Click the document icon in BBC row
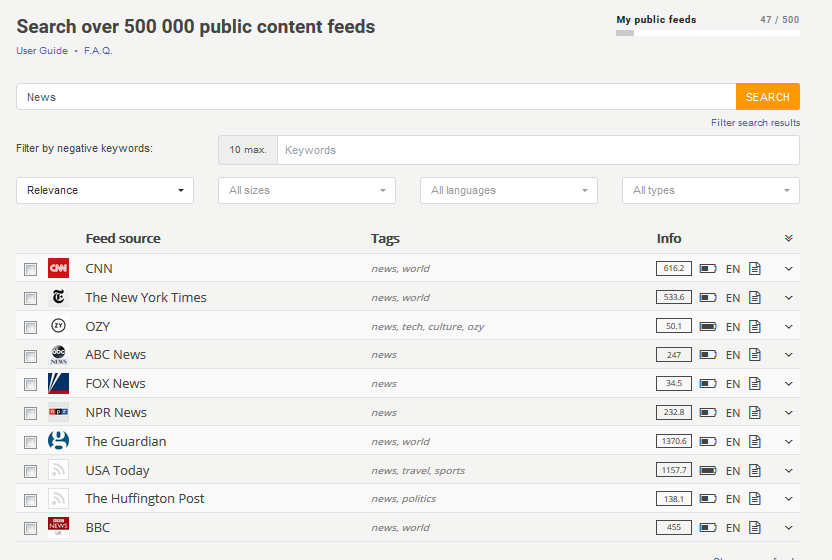Screen dimensions: 832x560 click(x=755, y=527)
